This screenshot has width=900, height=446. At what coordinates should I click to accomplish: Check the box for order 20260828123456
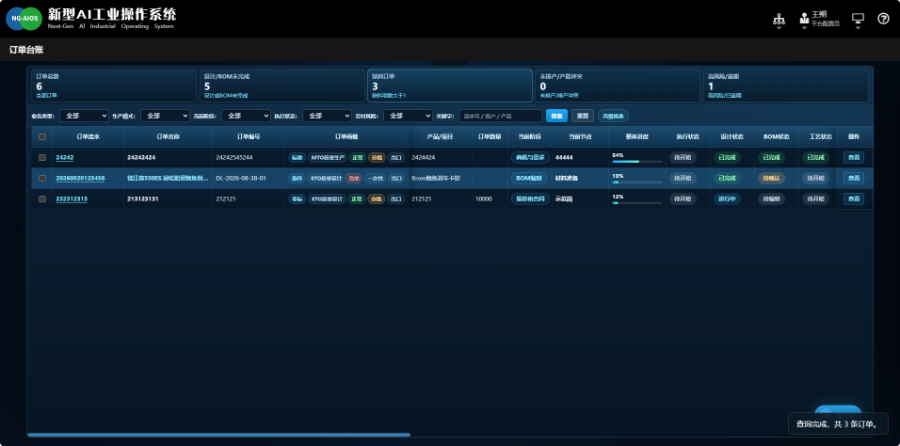pyautogui.click(x=42, y=178)
